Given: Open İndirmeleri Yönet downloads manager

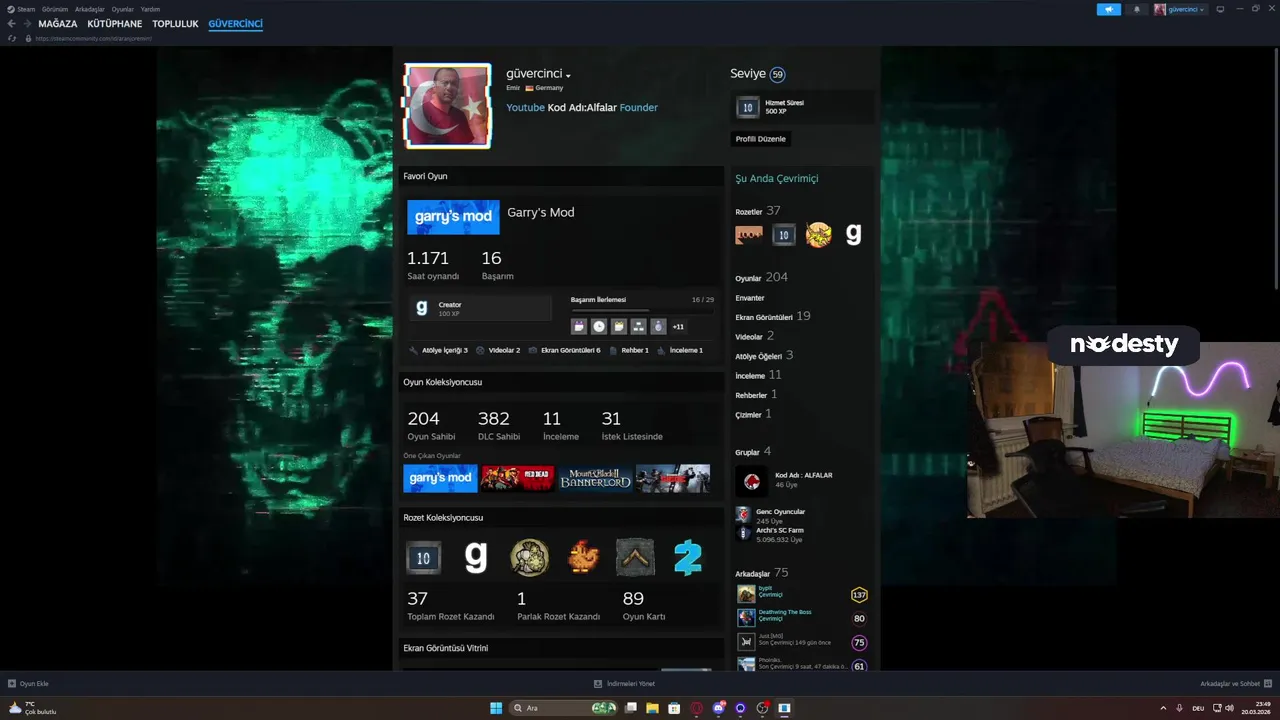Looking at the screenshot, I should click(x=624, y=684).
